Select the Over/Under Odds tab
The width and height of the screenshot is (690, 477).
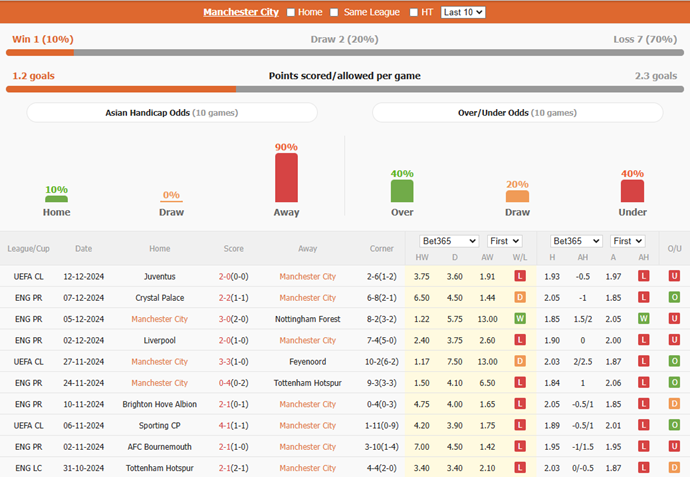pos(518,113)
